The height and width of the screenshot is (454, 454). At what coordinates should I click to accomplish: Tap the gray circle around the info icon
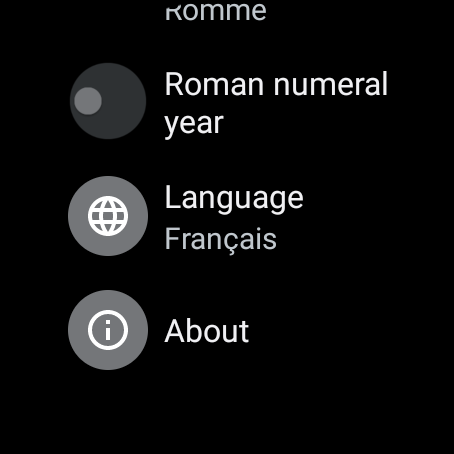[108, 330]
